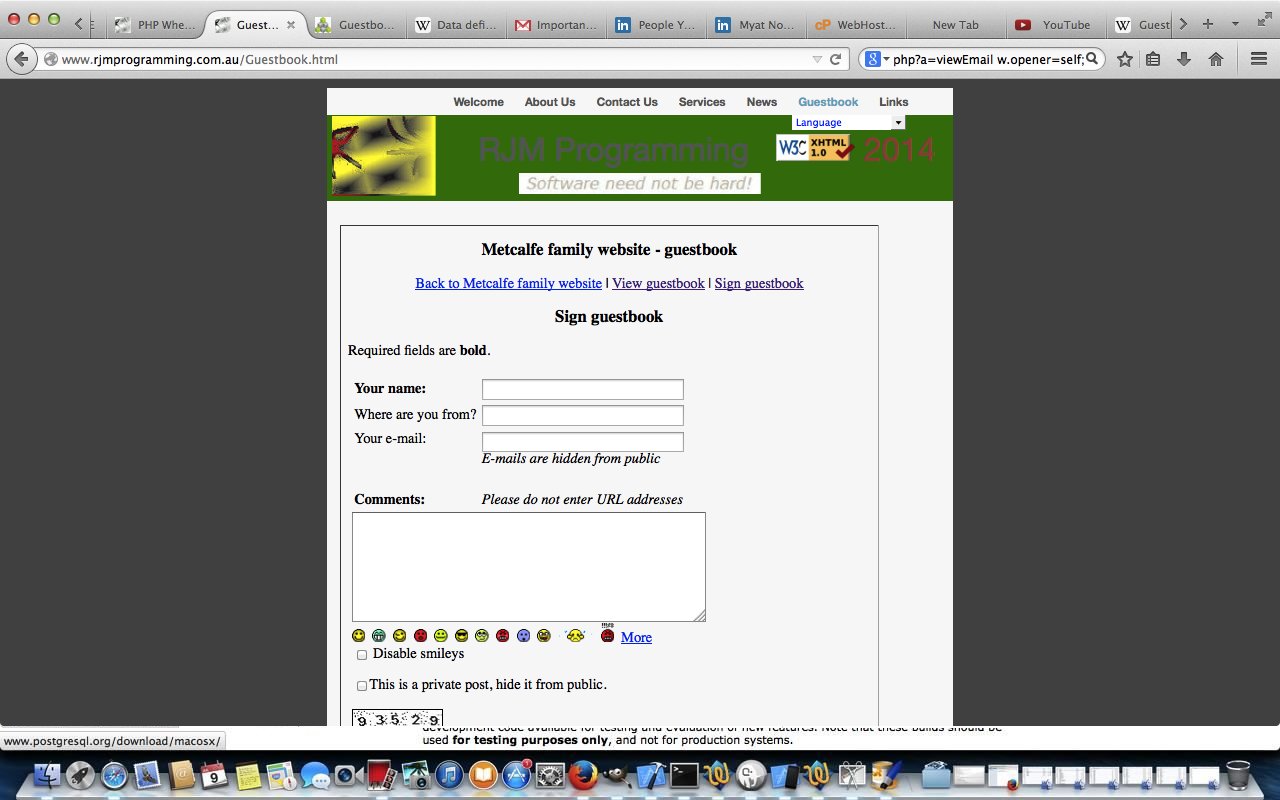Show URL history dropdown in address bar
This screenshot has width=1280, height=800.
coord(817,59)
